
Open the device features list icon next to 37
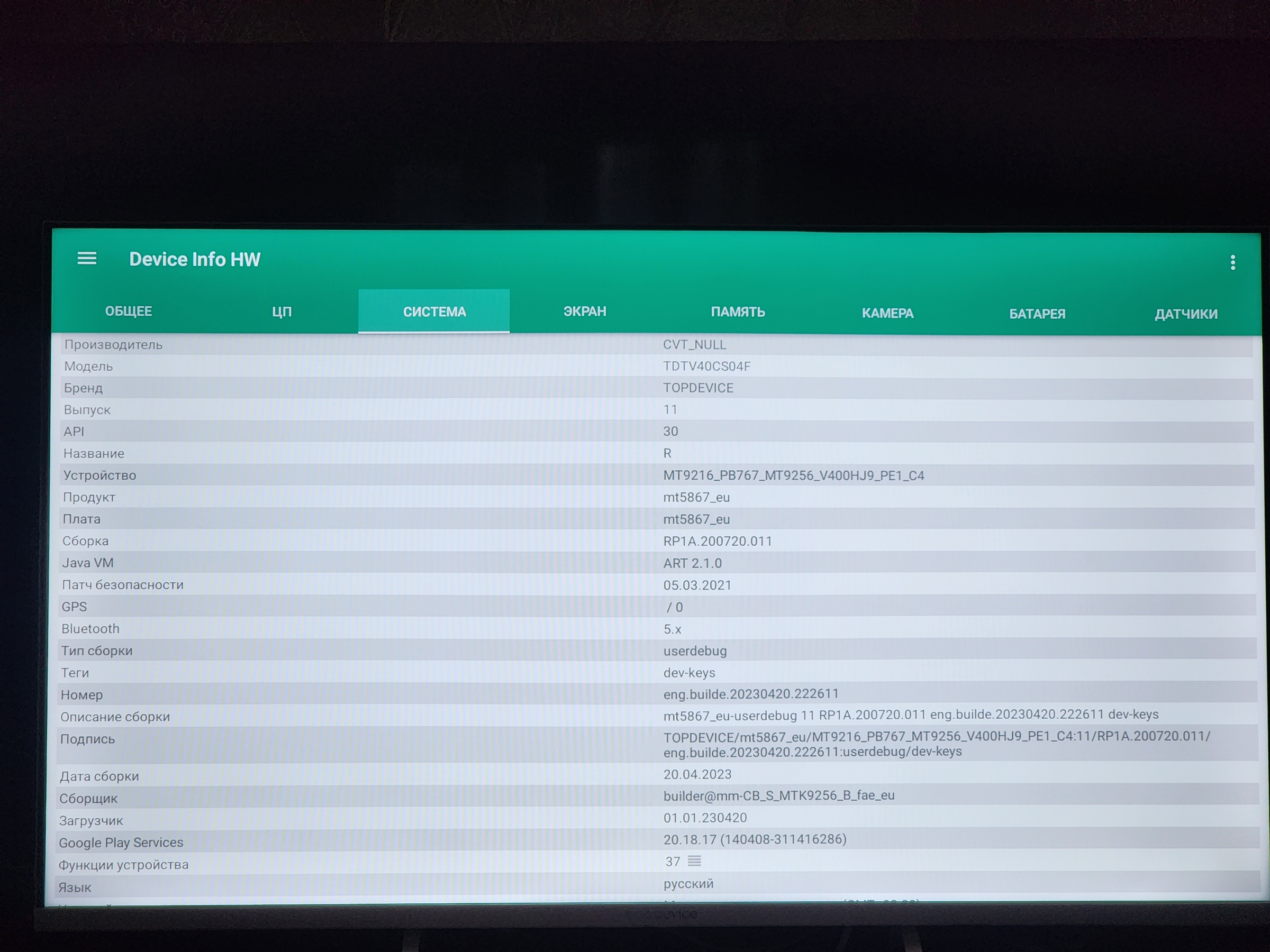coord(694,861)
